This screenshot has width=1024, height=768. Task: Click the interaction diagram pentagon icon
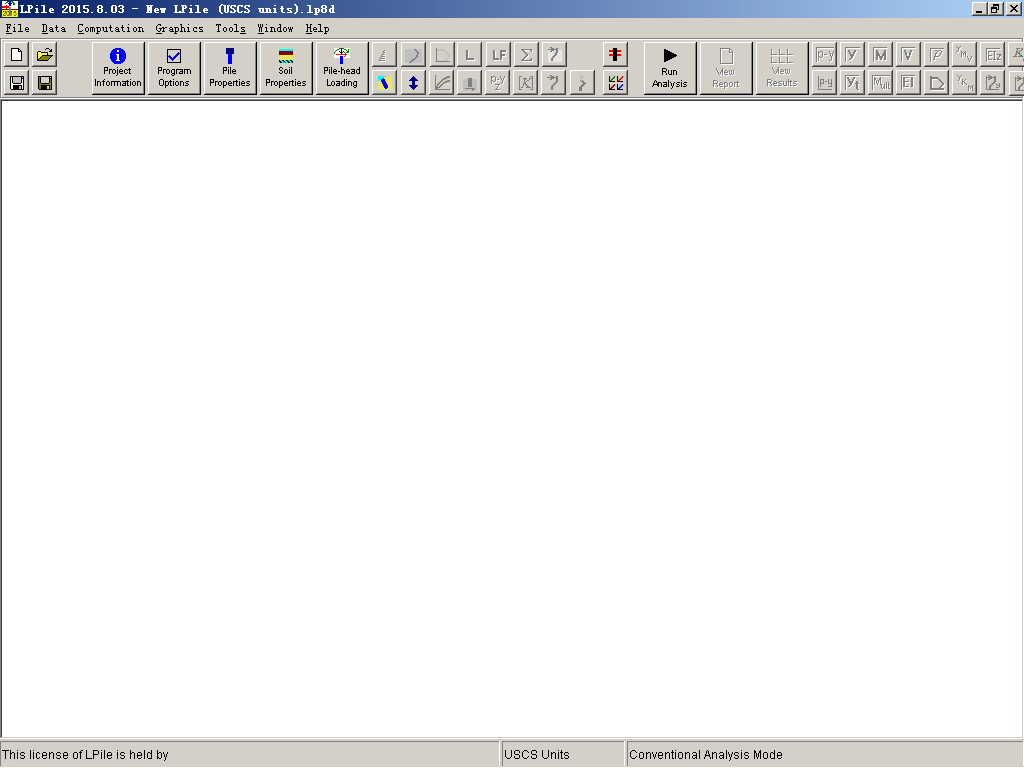click(x=937, y=83)
